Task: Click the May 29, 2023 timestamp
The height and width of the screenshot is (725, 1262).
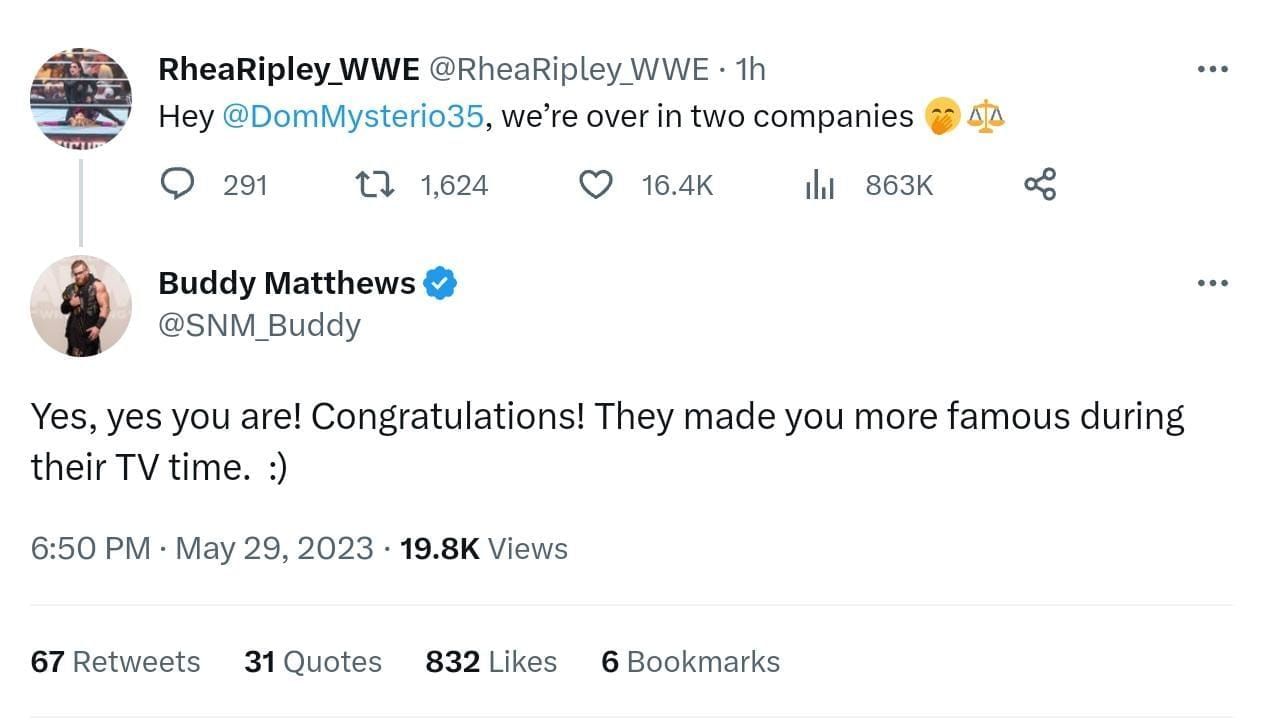Action: tap(273, 548)
